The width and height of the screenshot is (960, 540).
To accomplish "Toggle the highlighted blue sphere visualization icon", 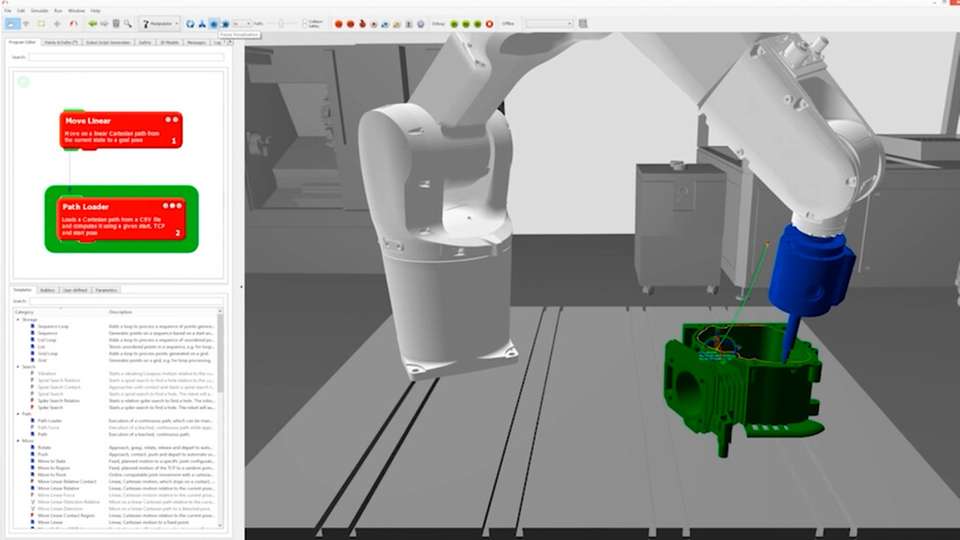I will [x=214, y=24].
